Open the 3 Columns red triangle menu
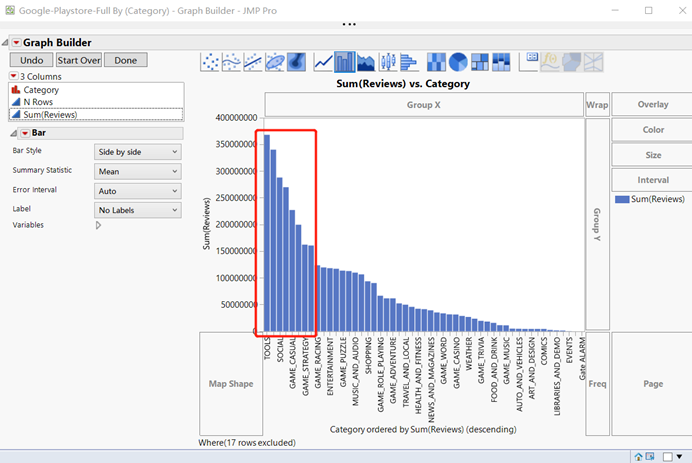 14,76
